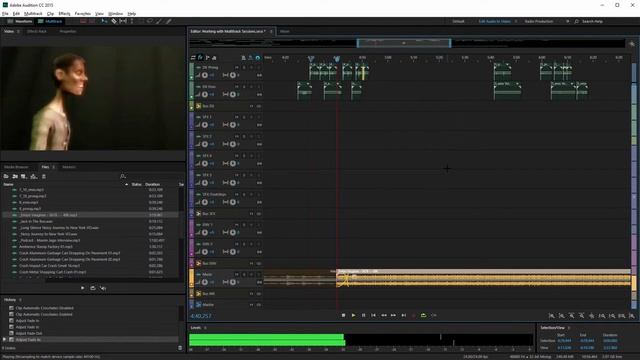640x360 pixels.
Task: Select the Razor tool in toolbar
Action: click(x=114, y=21)
